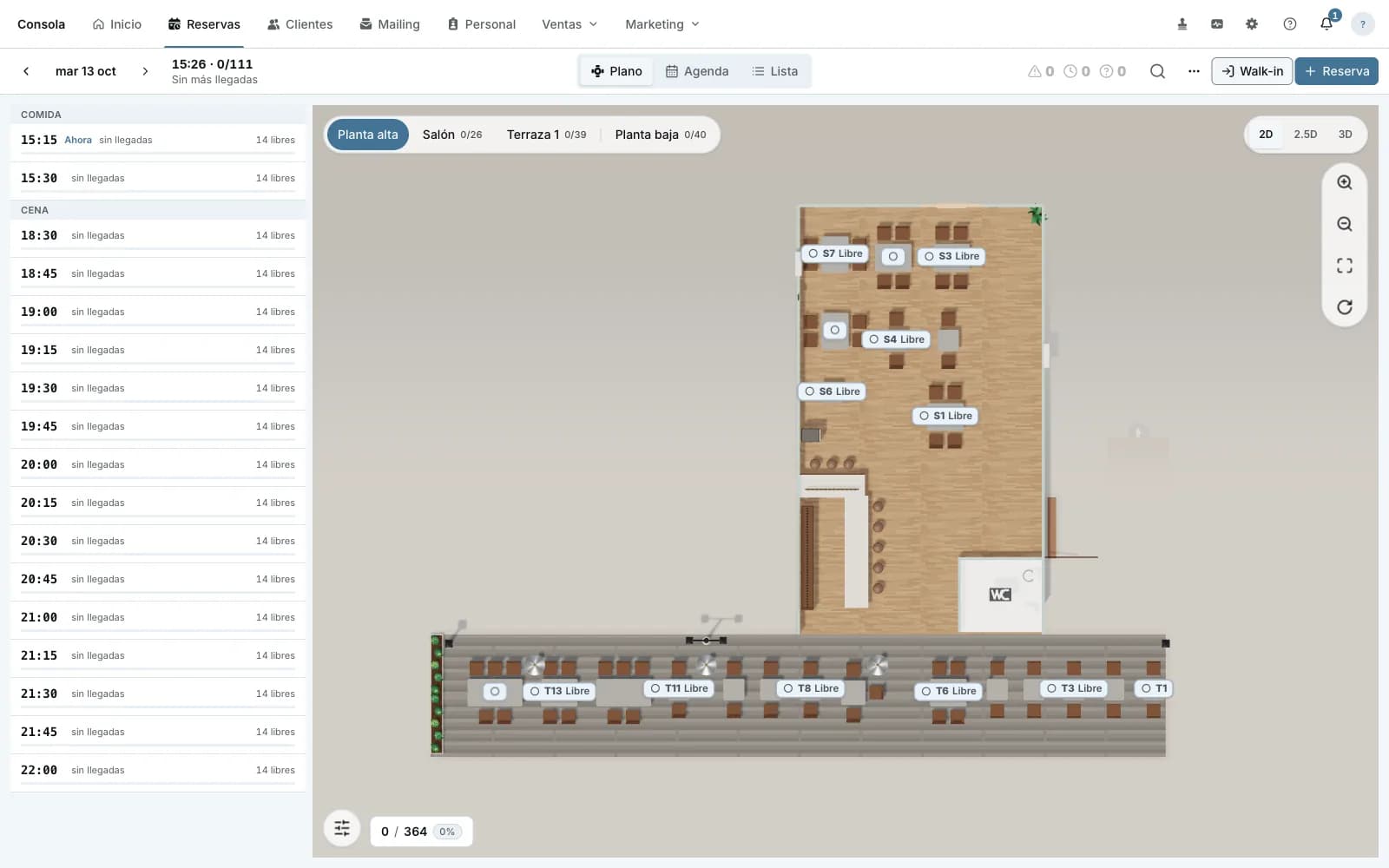Open the notifications bell
The width and height of the screenshot is (1389, 868).
pyautogui.click(x=1326, y=23)
